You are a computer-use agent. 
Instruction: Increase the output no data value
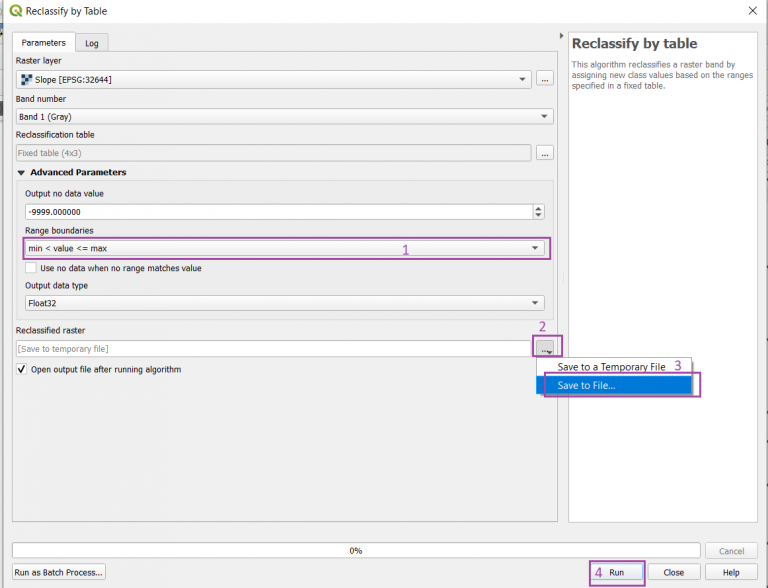pyautogui.click(x=539, y=208)
